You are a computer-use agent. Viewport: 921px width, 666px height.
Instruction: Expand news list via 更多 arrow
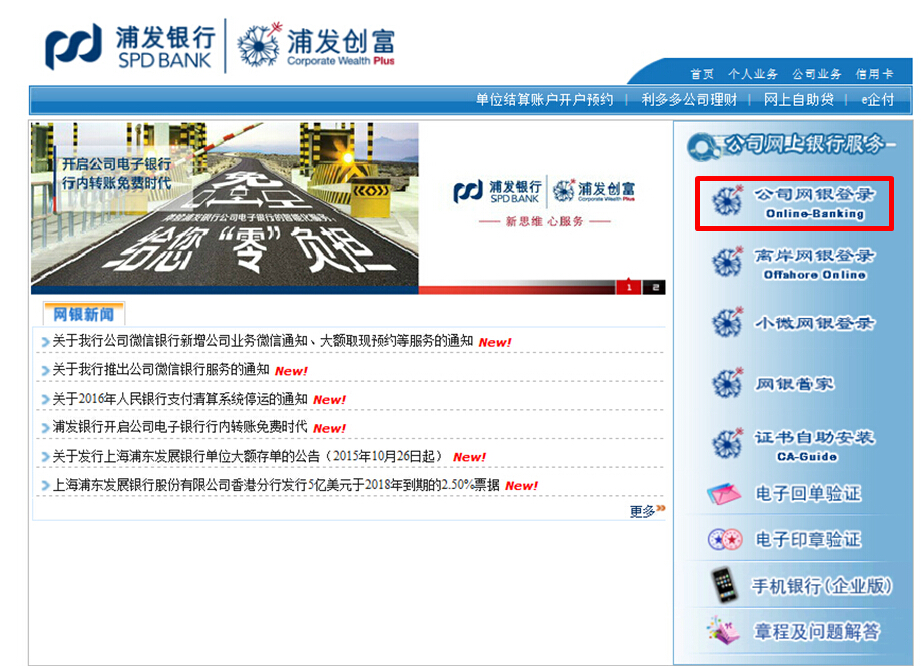click(x=648, y=511)
